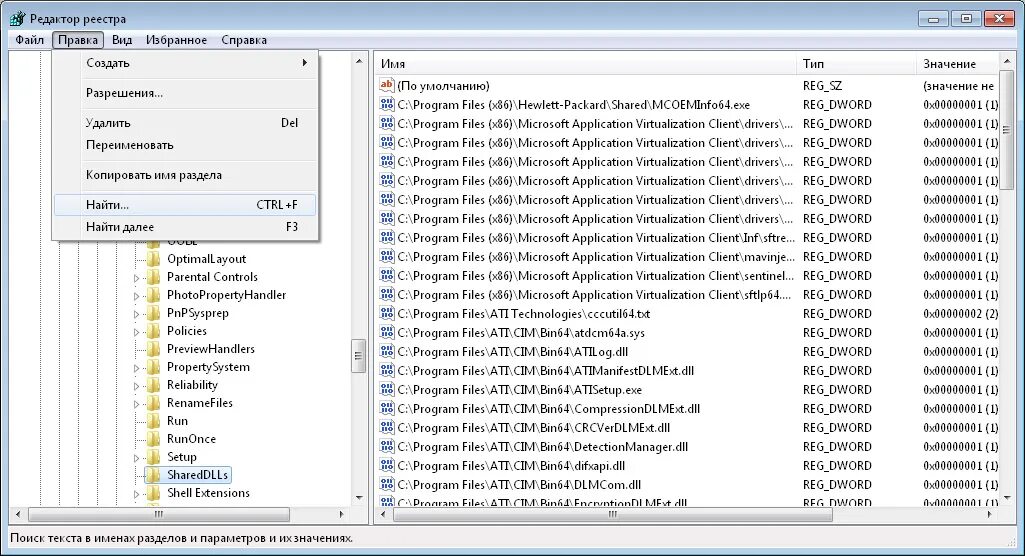Select Копировать имя раздела menu entry
1025x556 pixels.
pyautogui.click(x=185, y=175)
